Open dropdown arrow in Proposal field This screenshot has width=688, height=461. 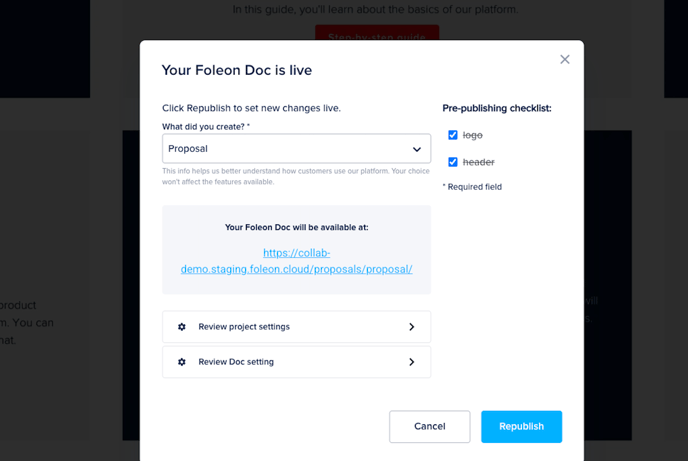click(416, 149)
